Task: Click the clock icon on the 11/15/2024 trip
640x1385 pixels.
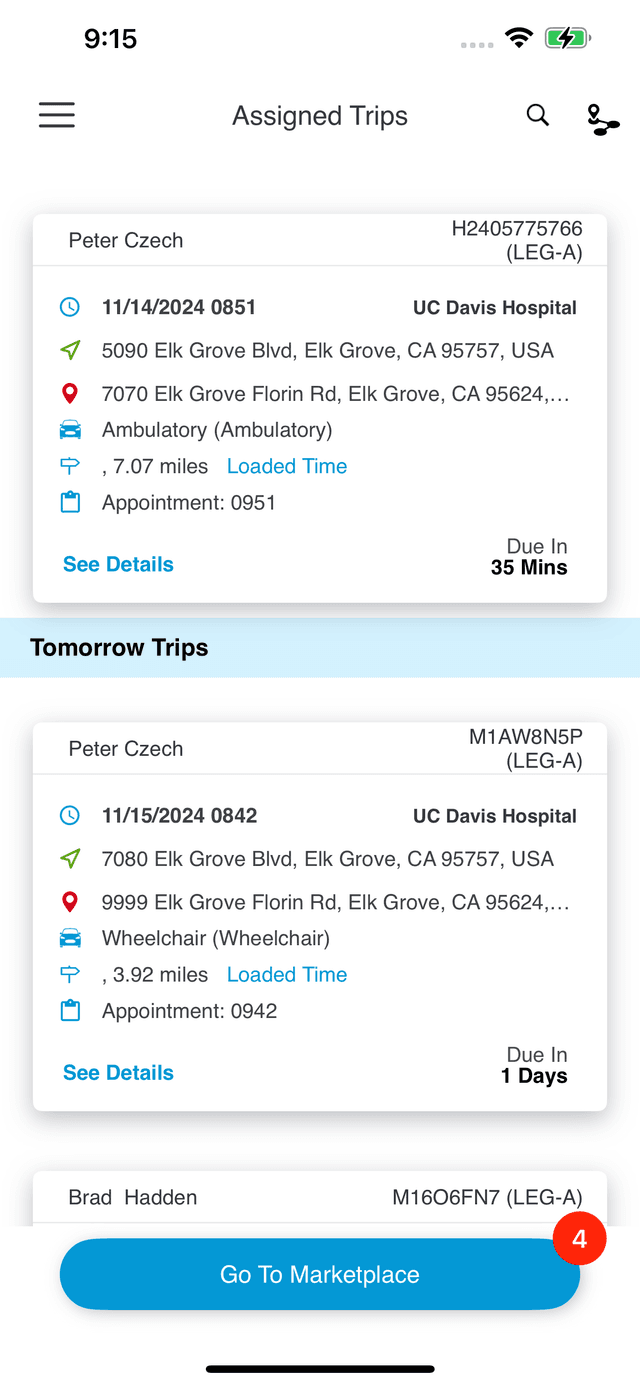Action: [x=70, y=815]
